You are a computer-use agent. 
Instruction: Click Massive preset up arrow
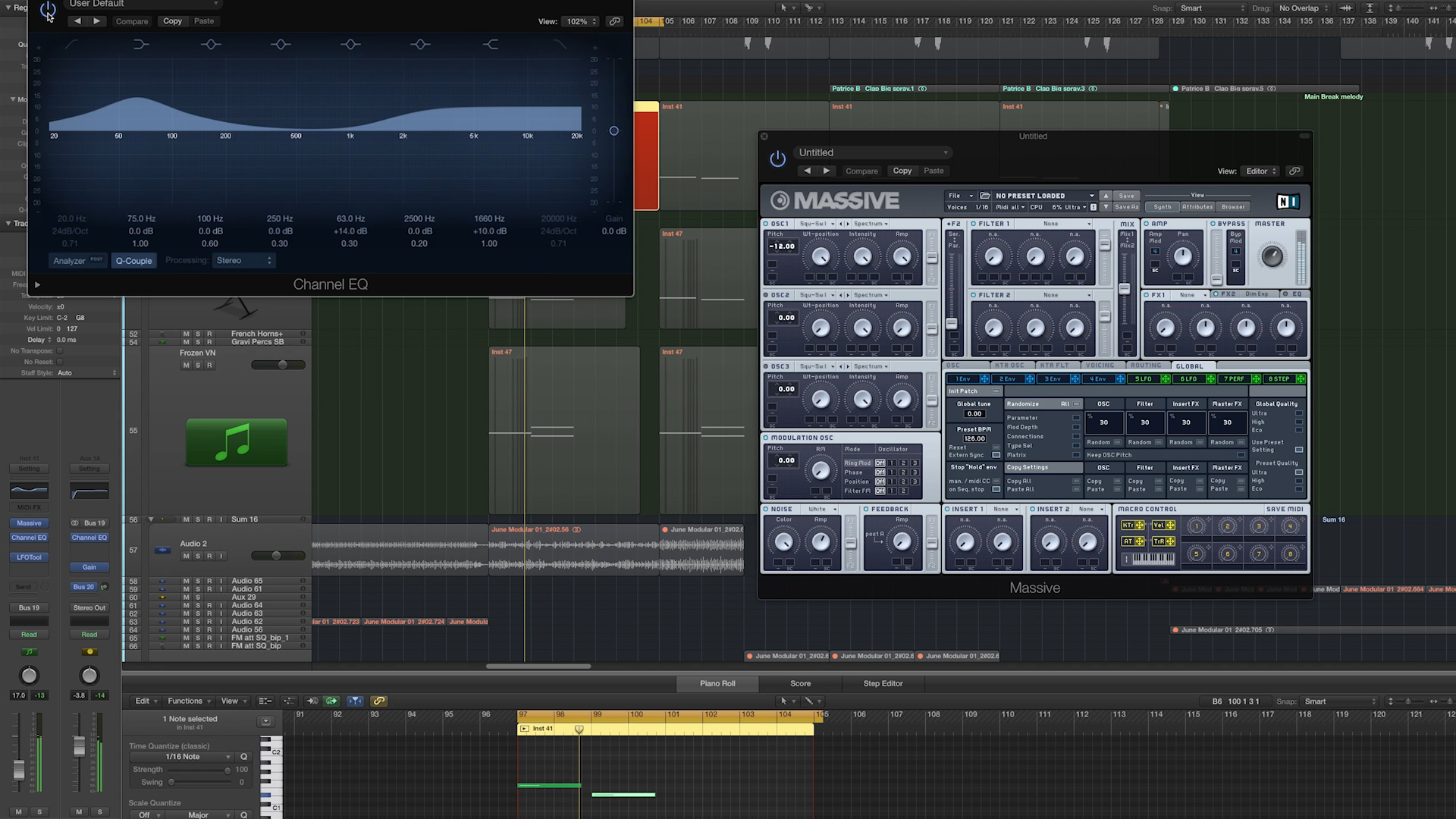pos(1106,196)
